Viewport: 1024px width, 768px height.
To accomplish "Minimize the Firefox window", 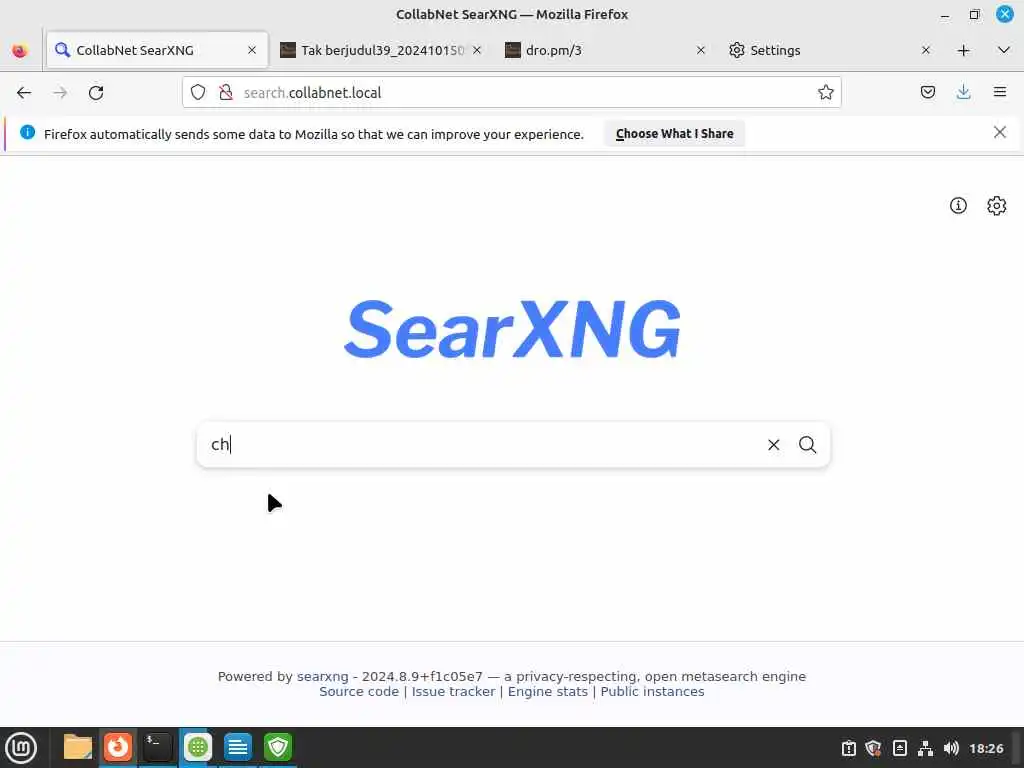I will coord(945,14).
